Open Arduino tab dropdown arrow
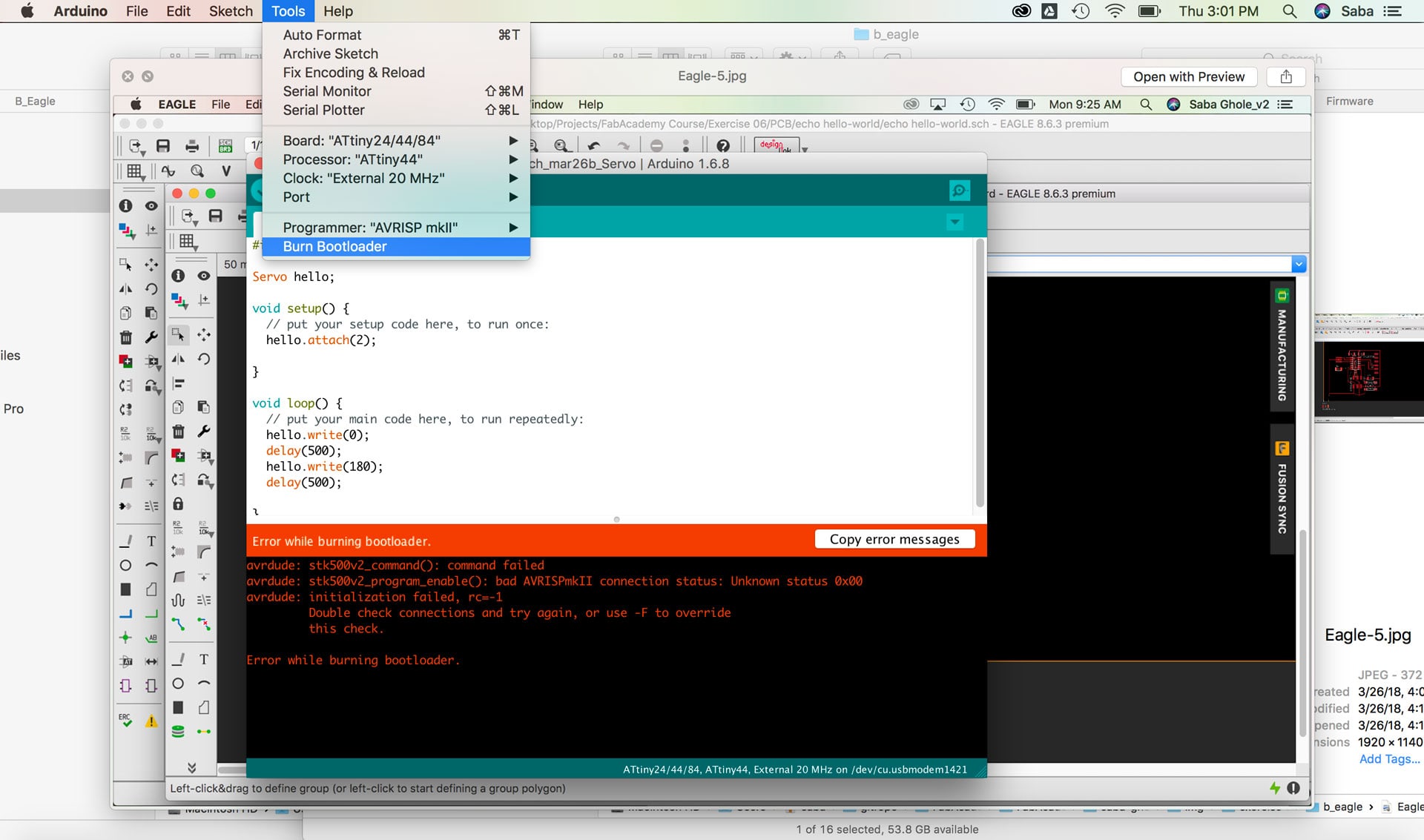The image size is (1424, 840). coord(955,222)
